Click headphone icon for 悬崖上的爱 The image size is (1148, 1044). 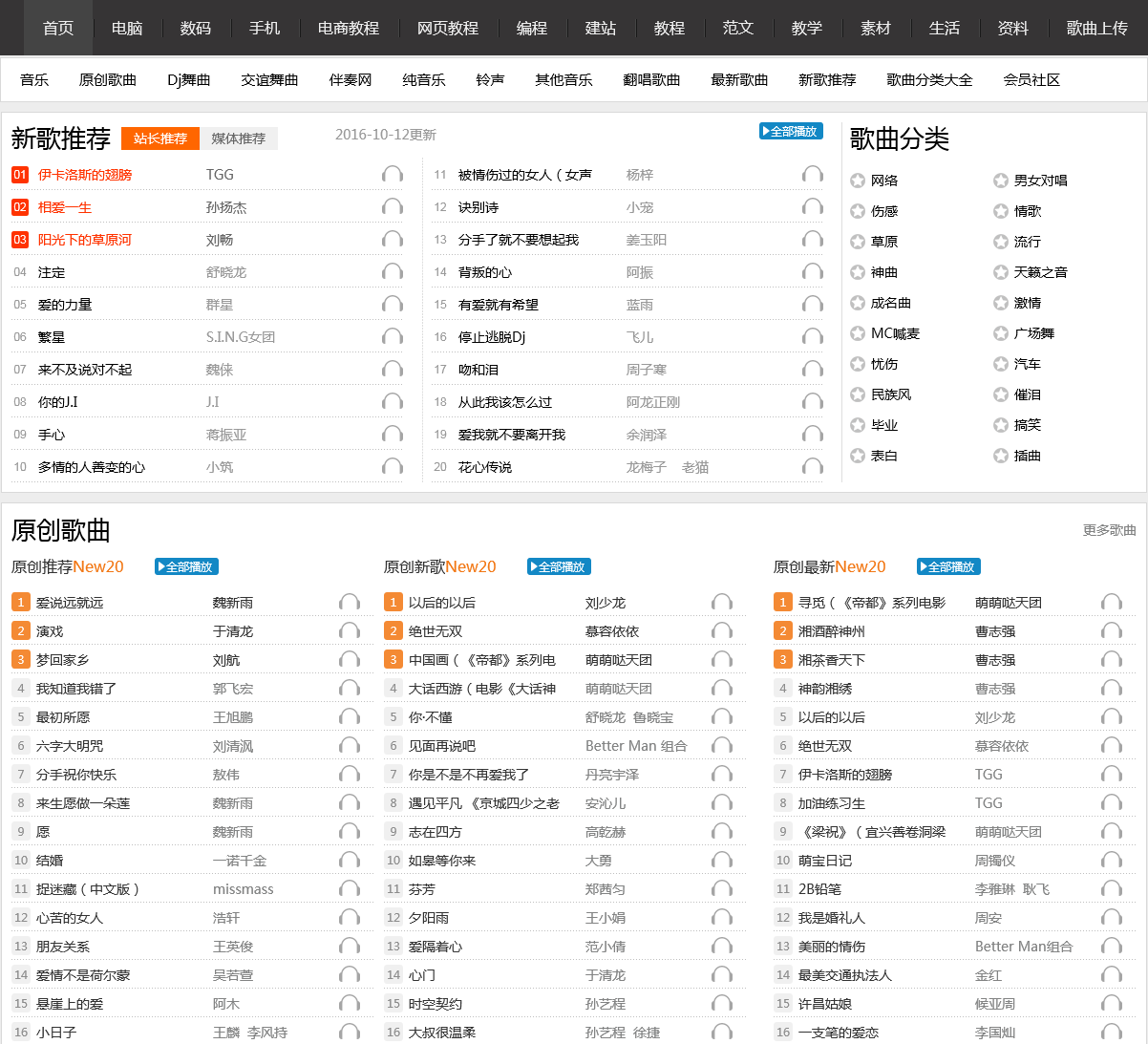coord(350,1003)
